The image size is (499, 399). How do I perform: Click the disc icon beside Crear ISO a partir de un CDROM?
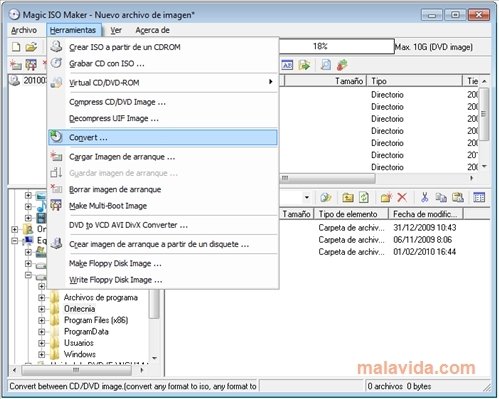[56, 46]
